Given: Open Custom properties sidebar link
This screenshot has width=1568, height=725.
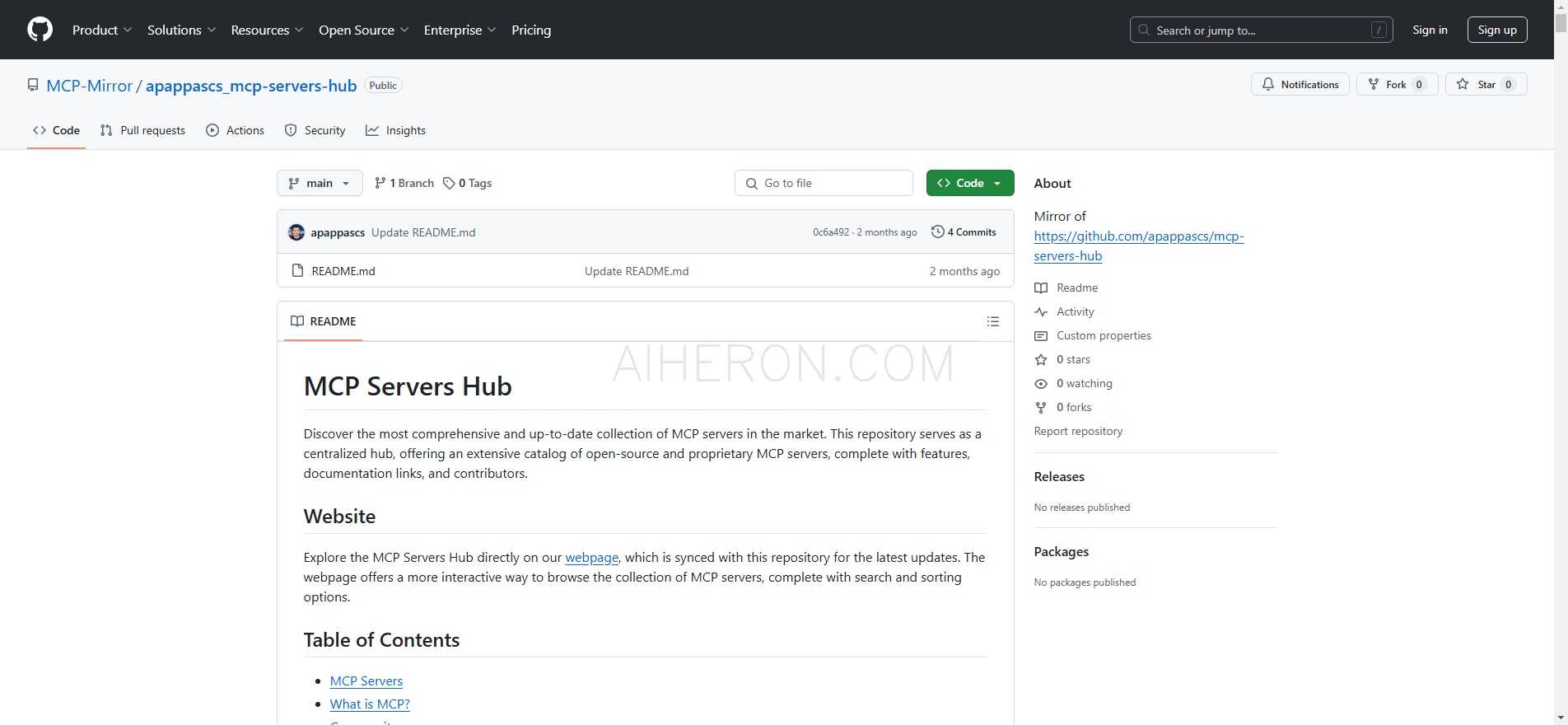Looking at the screenshot, I should 1104,335.
